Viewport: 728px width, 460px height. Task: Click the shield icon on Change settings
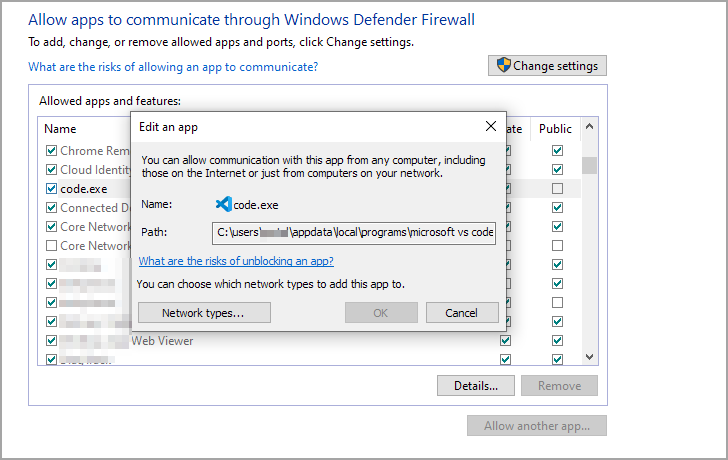505,66
